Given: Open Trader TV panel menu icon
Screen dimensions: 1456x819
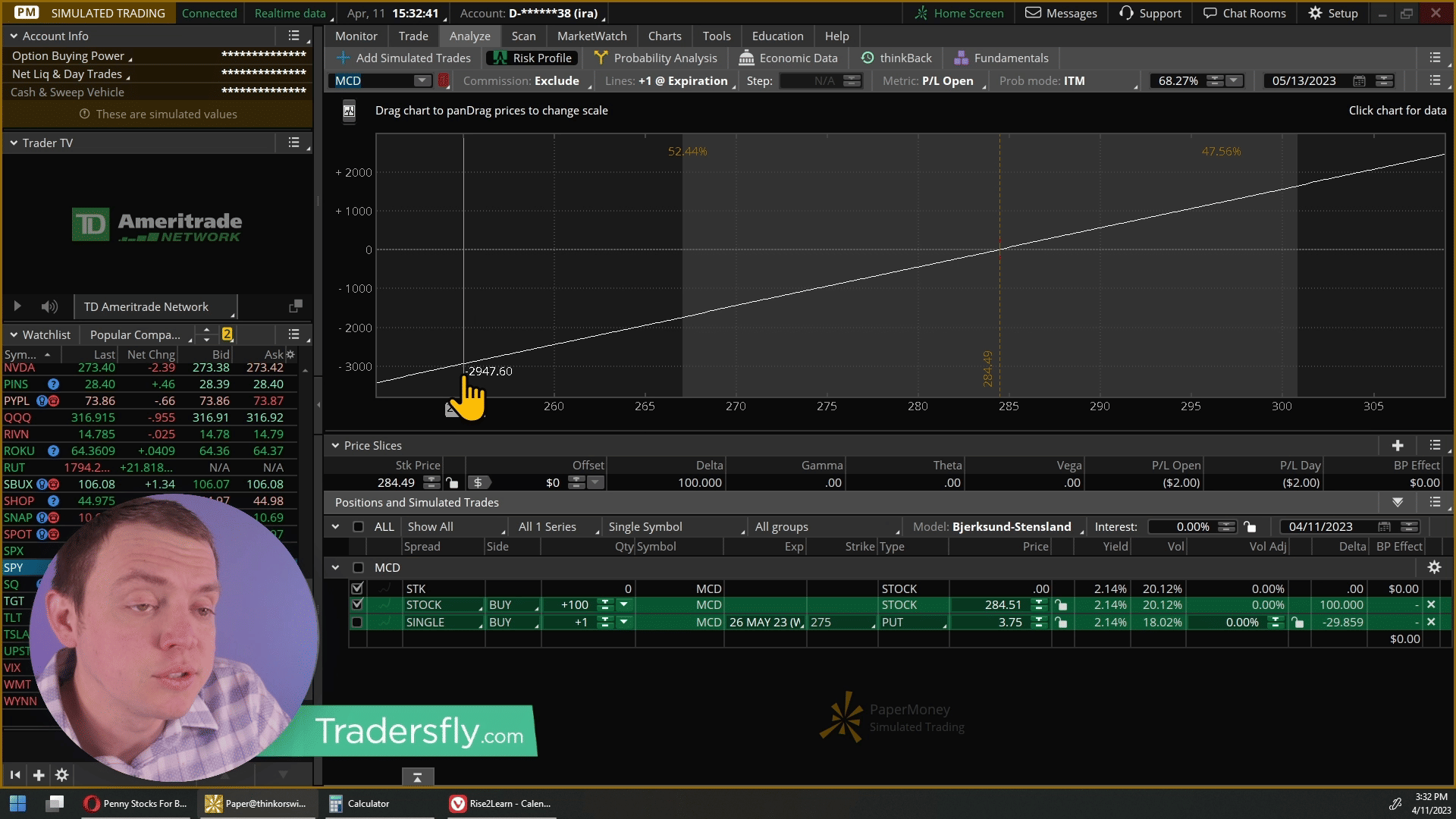Looking at the screenshot, I should [294, 143].
